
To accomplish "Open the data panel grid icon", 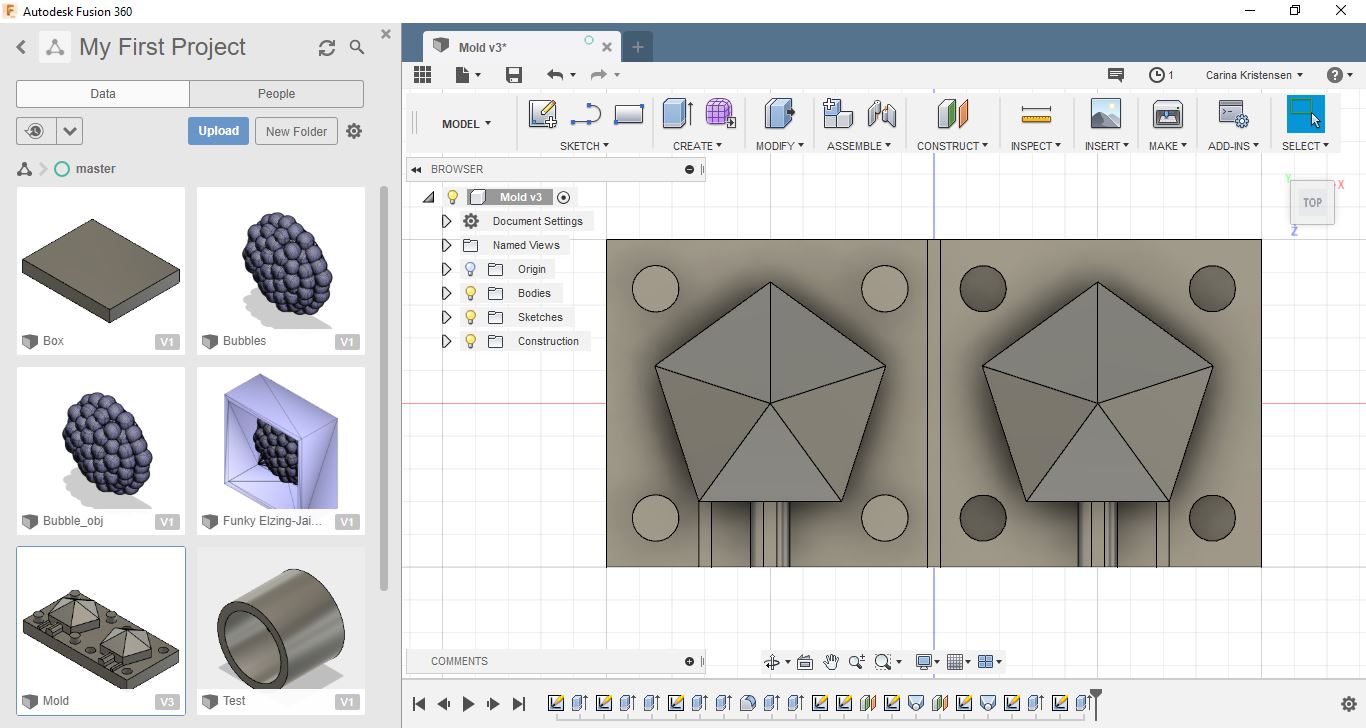I will pyautogui.click(x=422, y=75).
